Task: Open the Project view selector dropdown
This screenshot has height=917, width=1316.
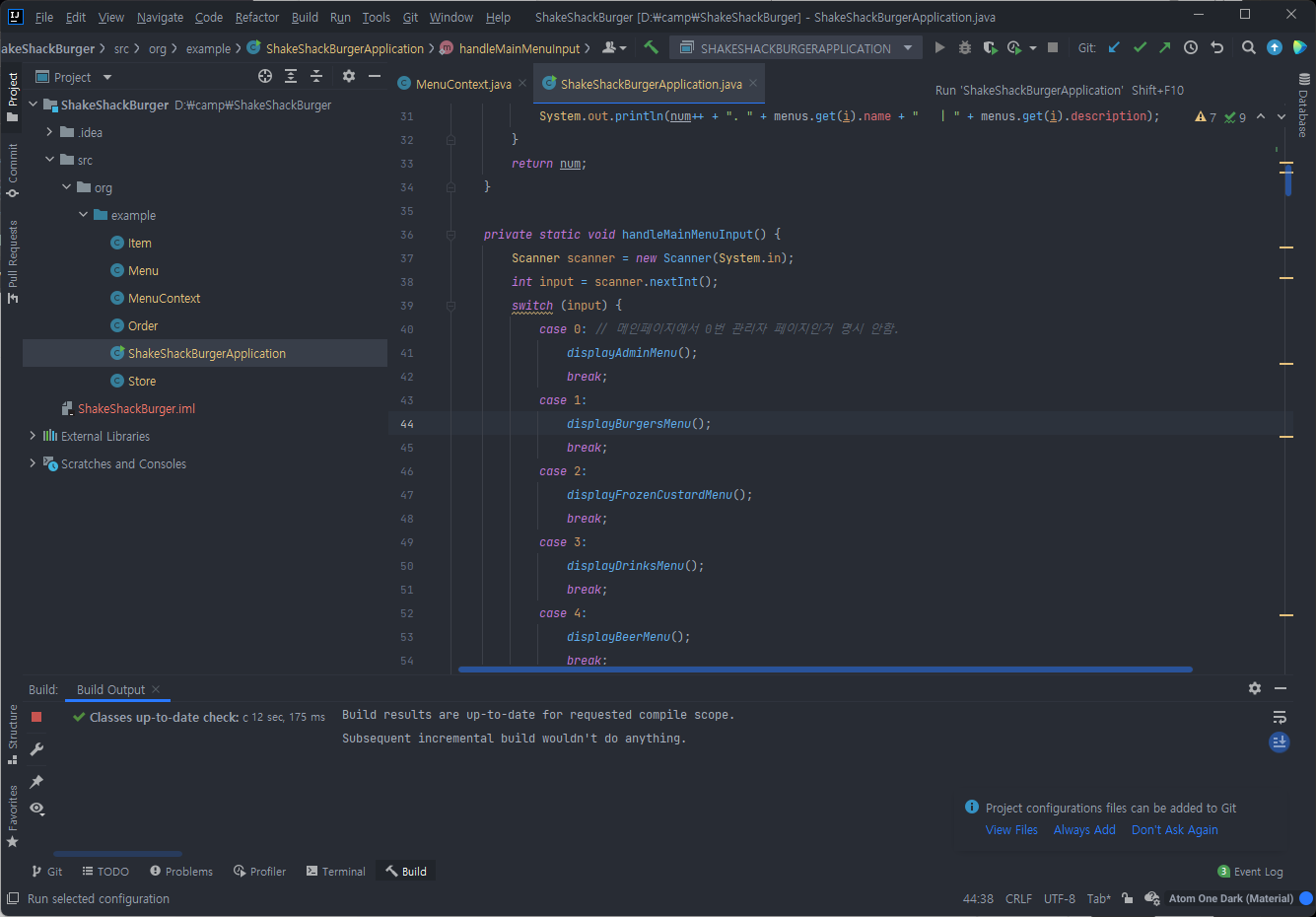Action: 74,77
